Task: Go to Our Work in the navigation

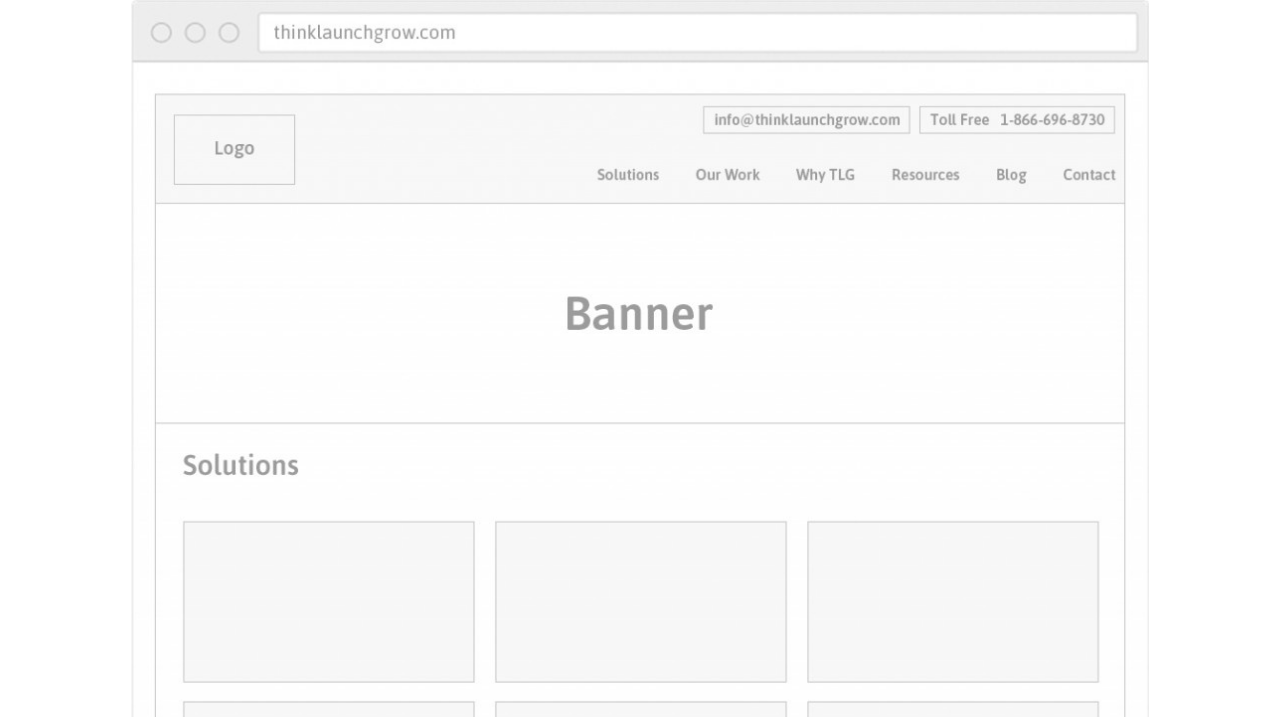Action: 727,175
